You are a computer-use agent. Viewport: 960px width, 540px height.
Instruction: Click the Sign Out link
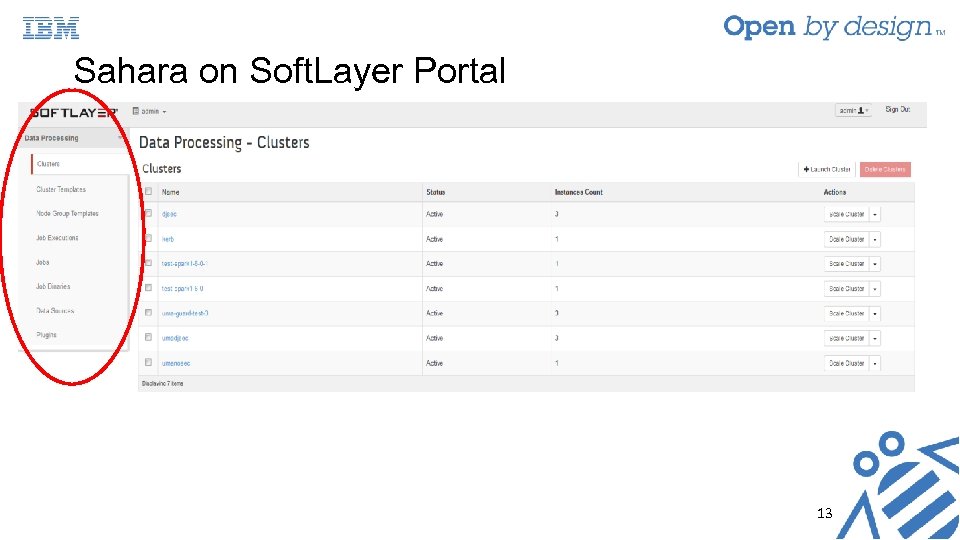897,110
